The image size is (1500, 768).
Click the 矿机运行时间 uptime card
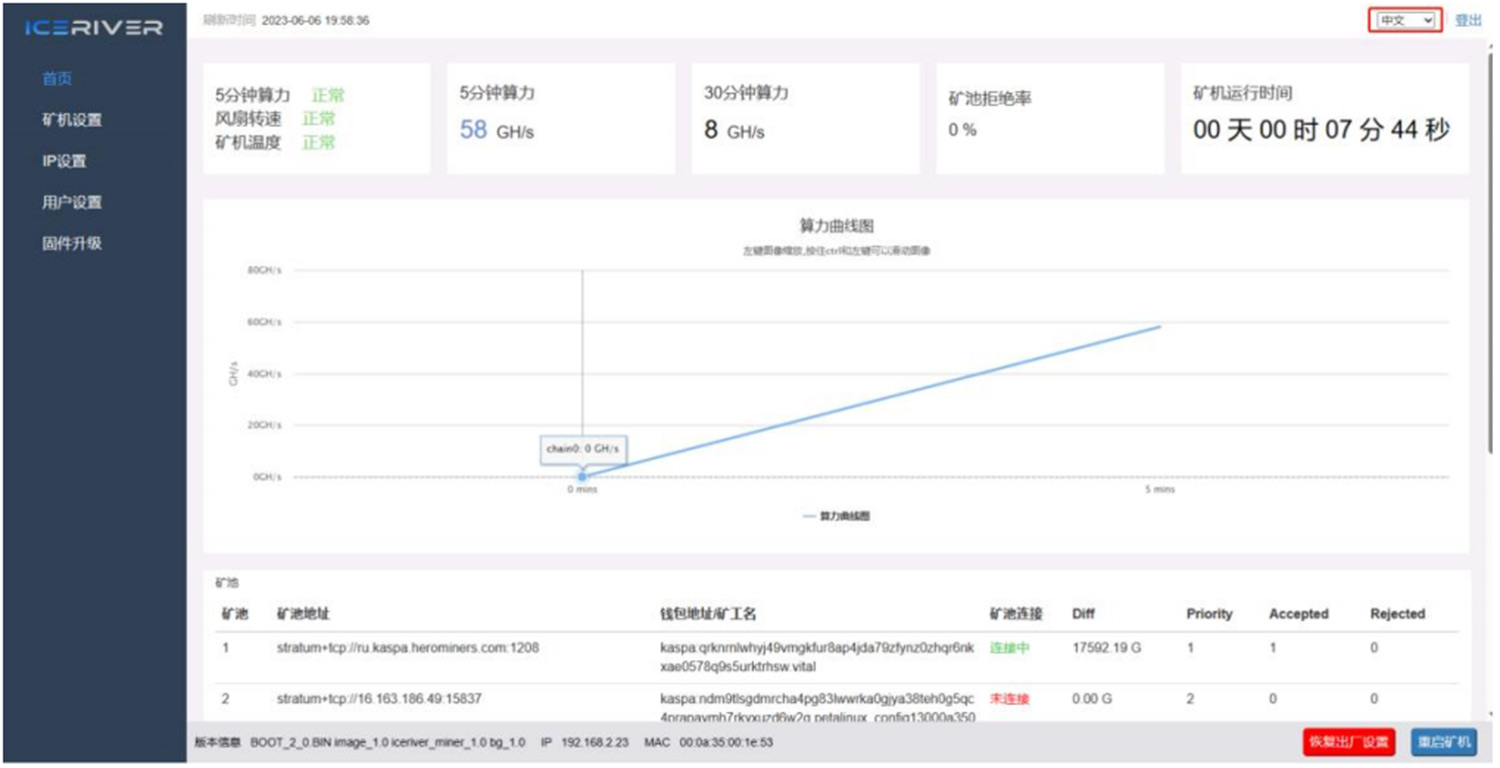coord(1324,119)
